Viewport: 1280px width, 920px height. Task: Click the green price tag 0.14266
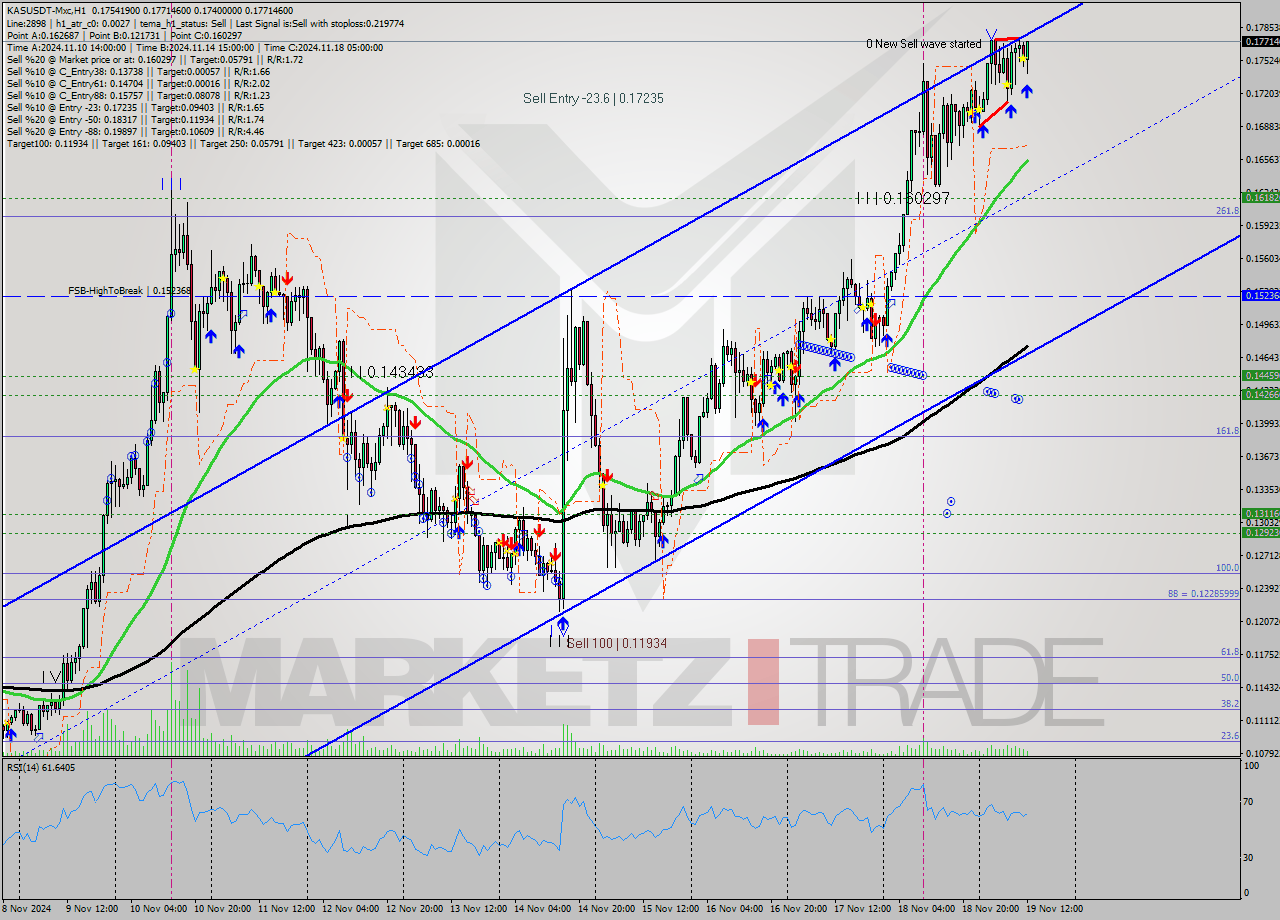coord(1260,394)
